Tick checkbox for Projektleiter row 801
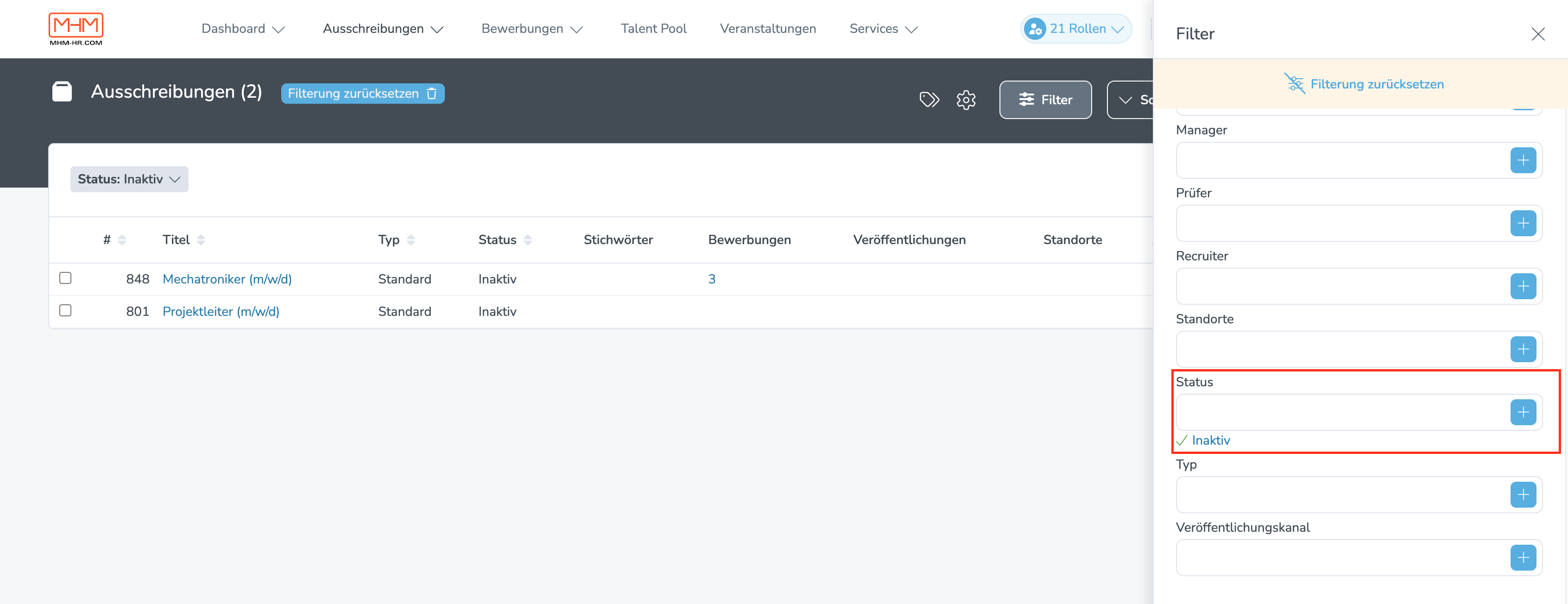1568x604 pixels. coord(65,310)
